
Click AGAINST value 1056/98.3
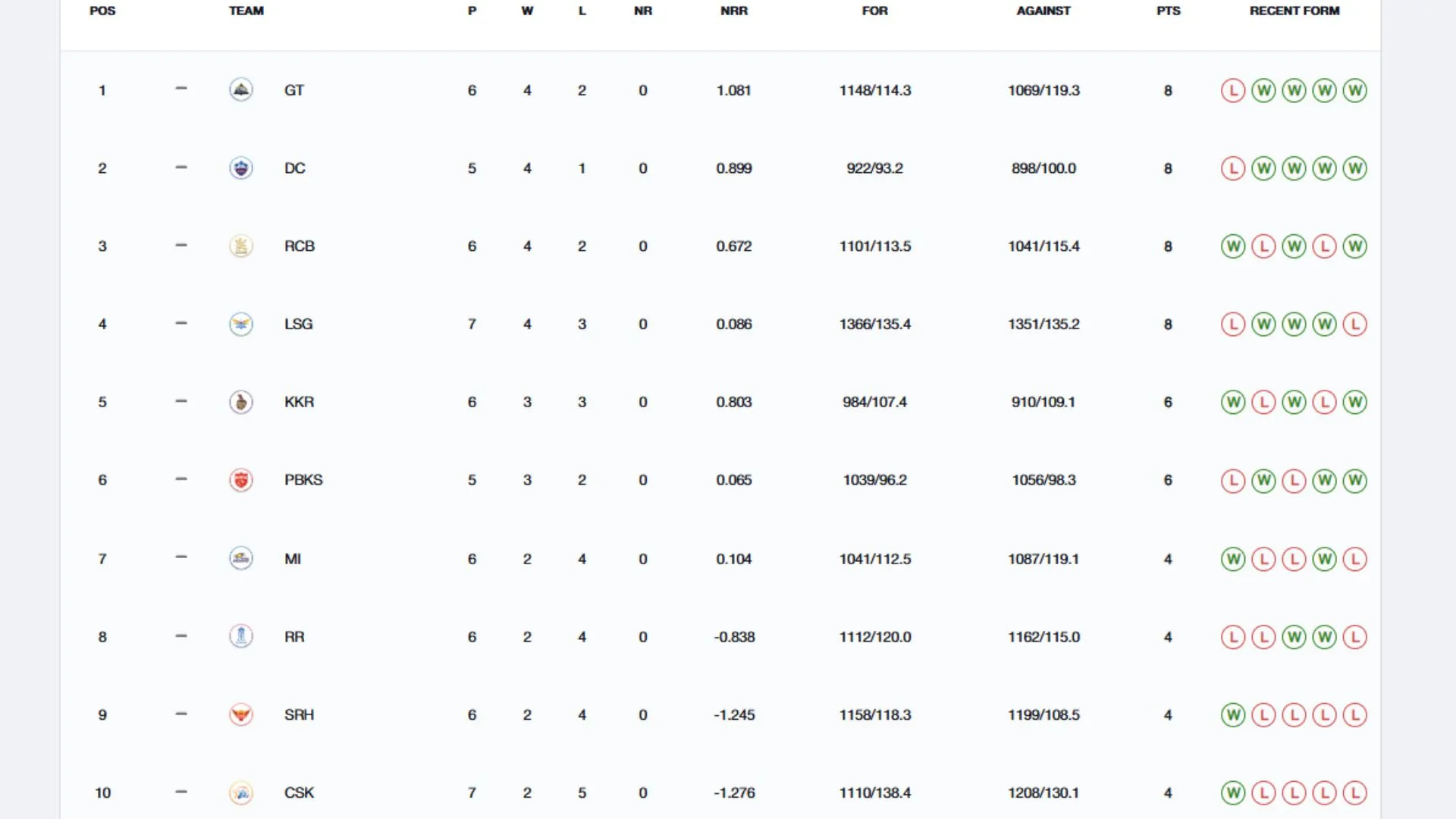pyautogui.click(x=1043, y=480)
